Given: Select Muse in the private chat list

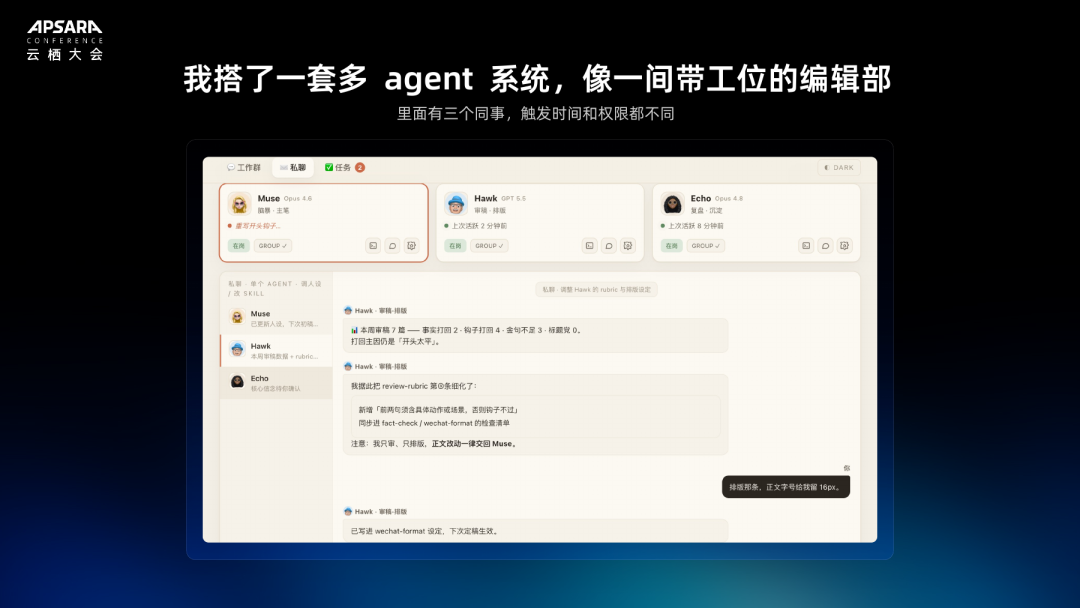Looking at the screenshot, I should (x=276, y=318).
